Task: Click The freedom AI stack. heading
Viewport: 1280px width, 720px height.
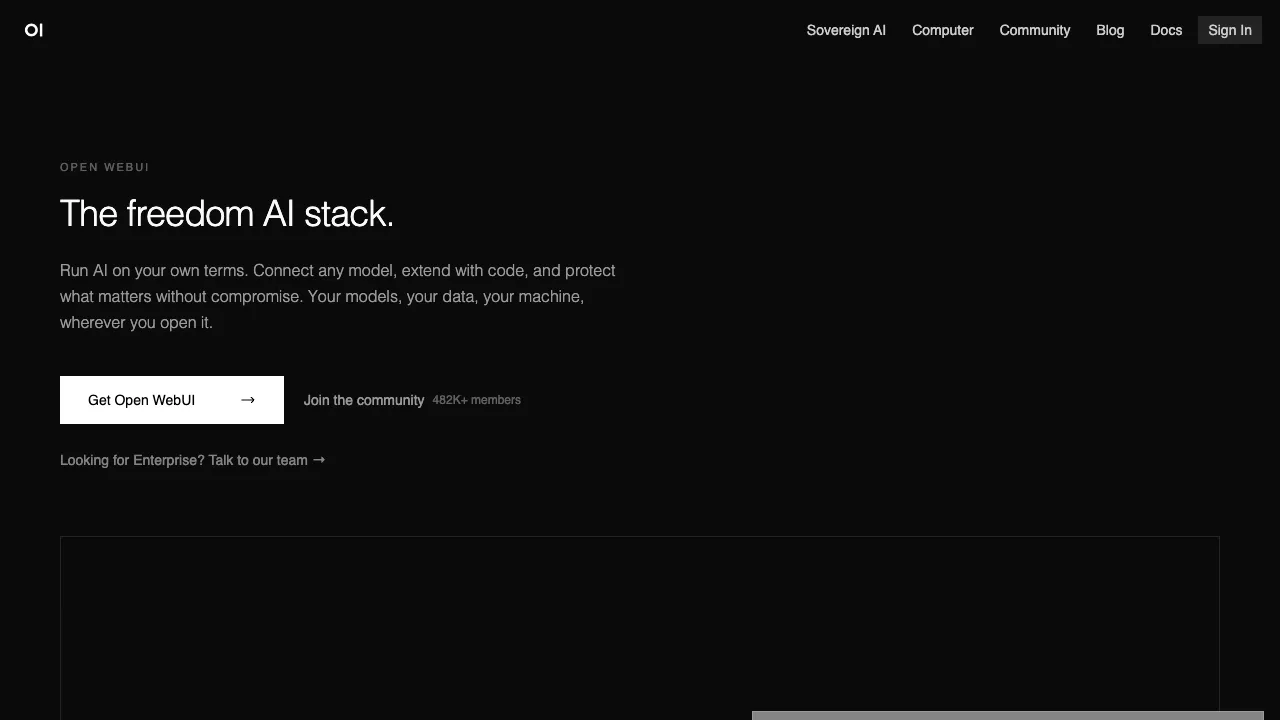Action: 227,213
